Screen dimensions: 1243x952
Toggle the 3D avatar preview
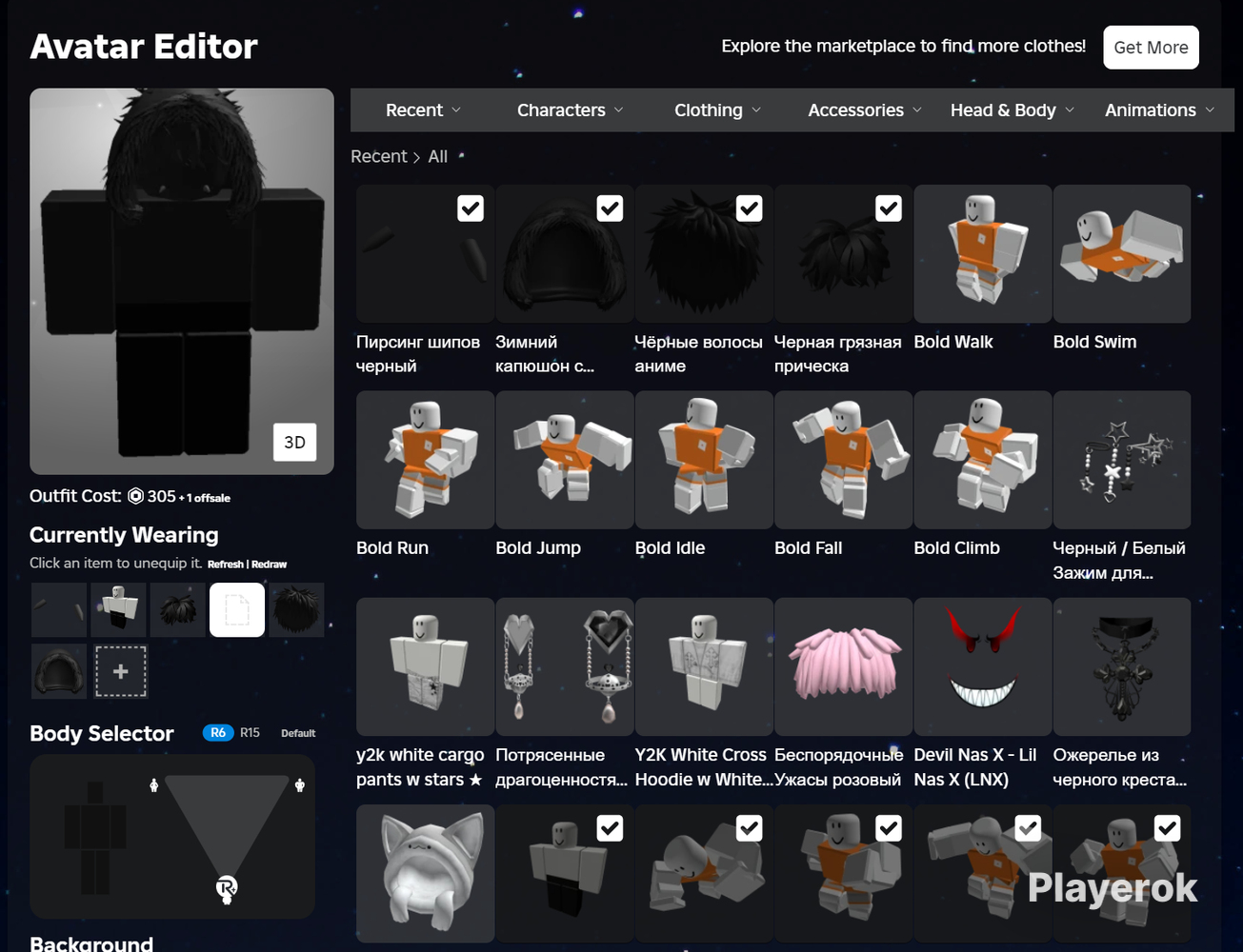(295, 442)
